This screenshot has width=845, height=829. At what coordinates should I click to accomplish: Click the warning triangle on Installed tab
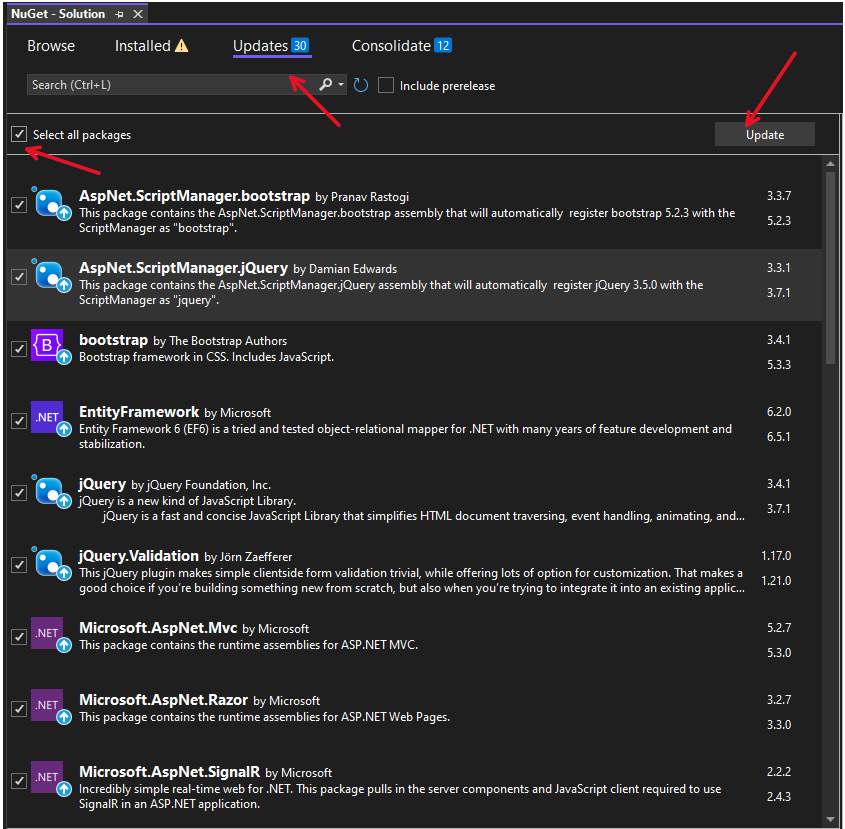coord(182,46)
